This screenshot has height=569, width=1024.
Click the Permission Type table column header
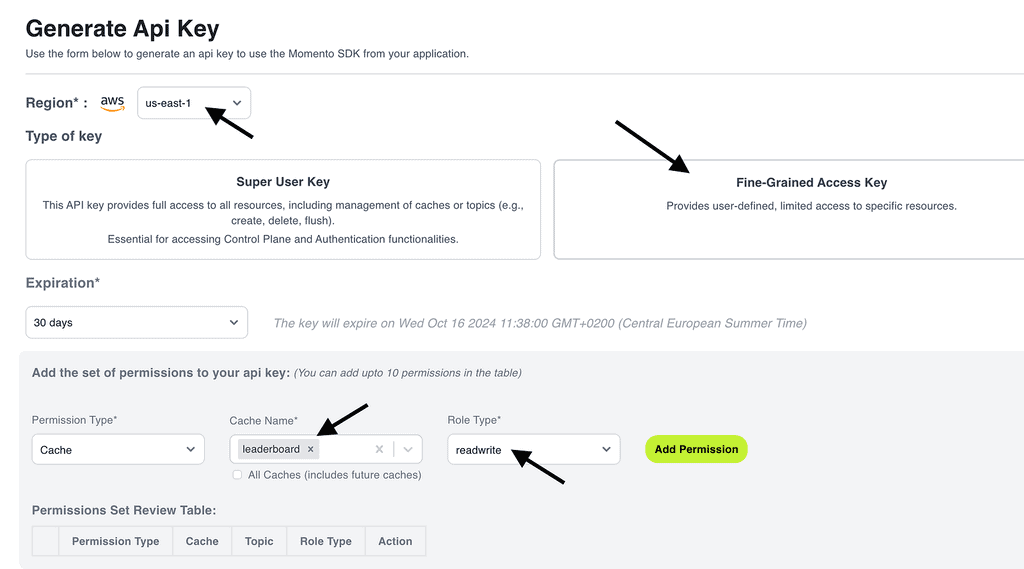(x=115, y=541)
